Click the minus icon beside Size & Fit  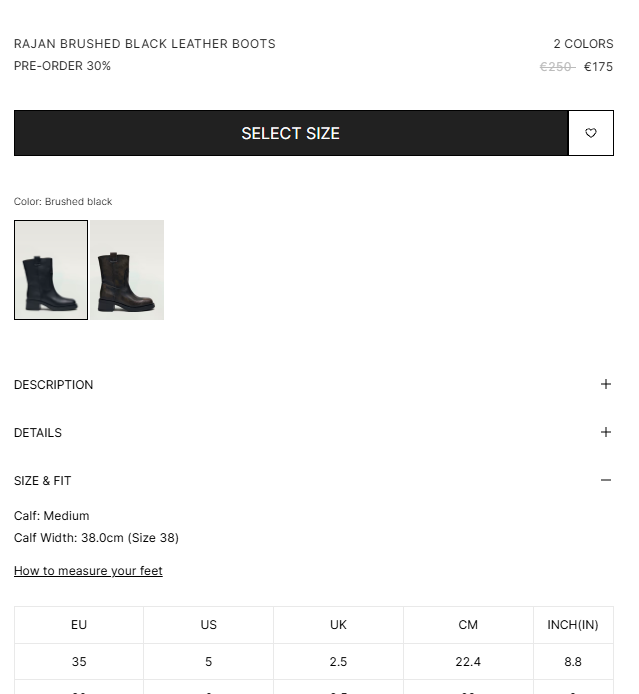pos(605,480)
